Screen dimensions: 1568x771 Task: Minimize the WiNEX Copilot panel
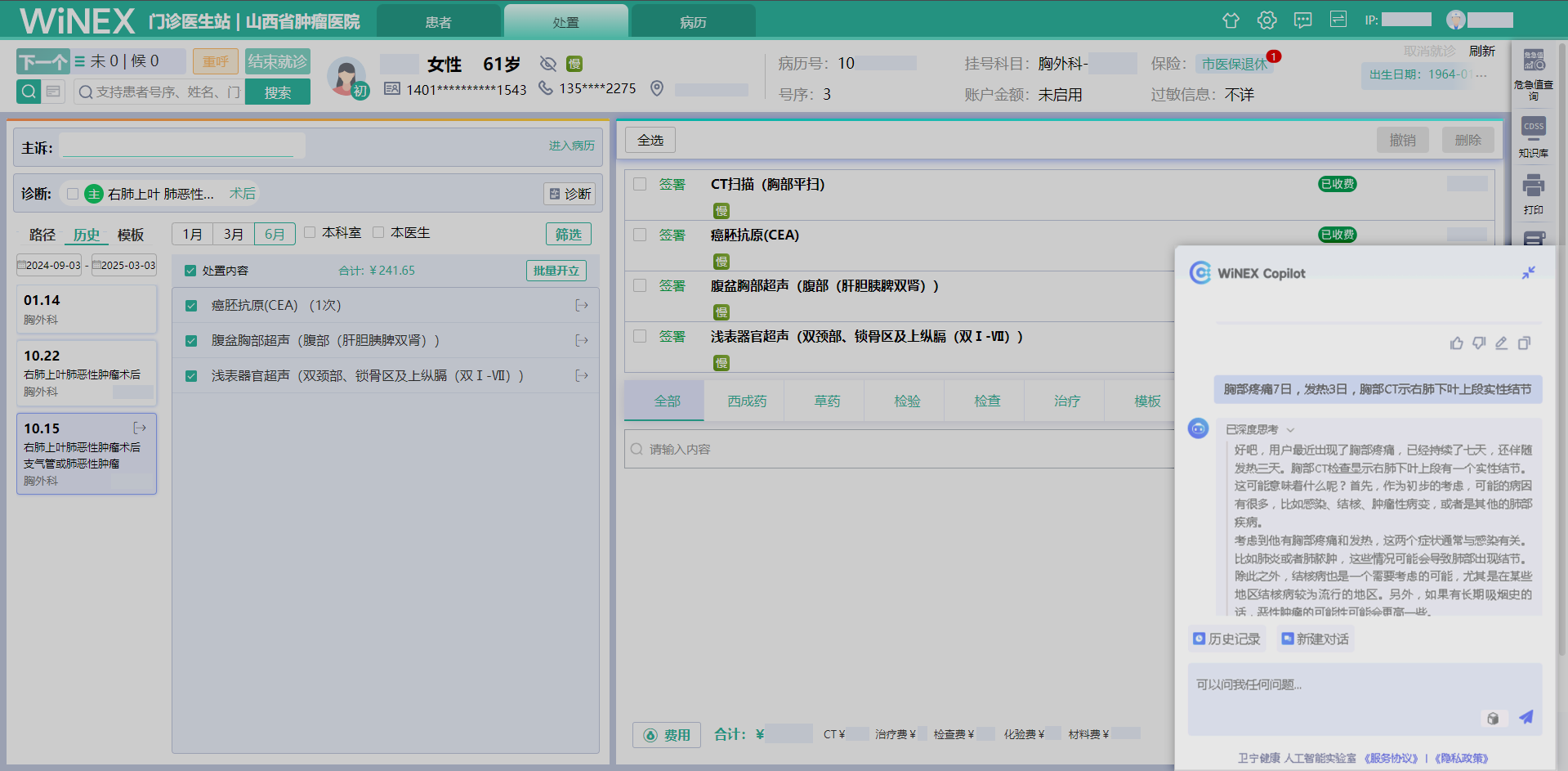[x=1528, y=273]
